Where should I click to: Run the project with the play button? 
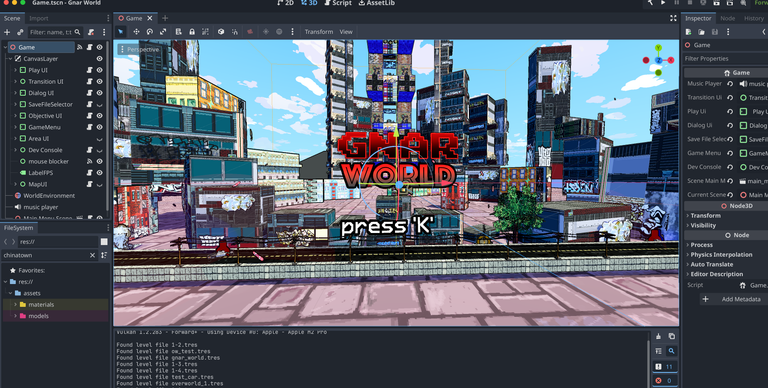pos(663,3)
